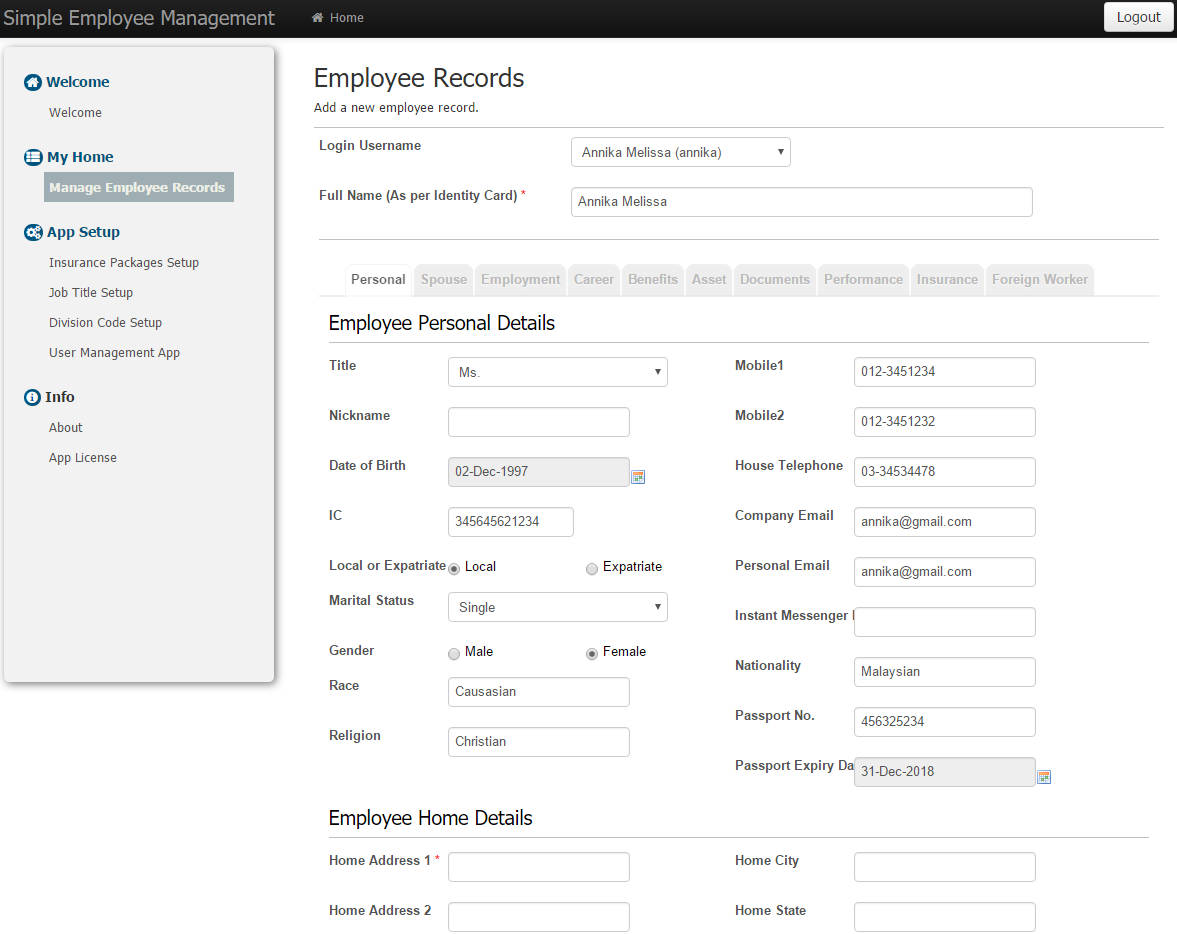Click the My Home section heading
Image resolution: width=1177 pixels, height=934 pixels.
[80, 157]
